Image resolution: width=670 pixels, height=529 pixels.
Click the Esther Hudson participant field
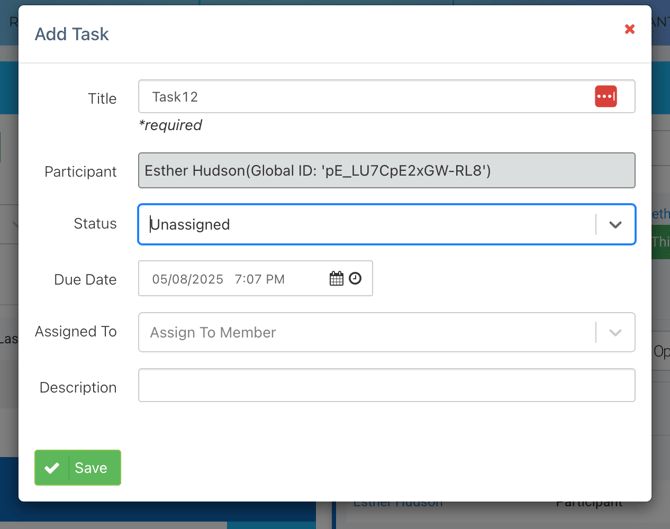click(386, 171)
